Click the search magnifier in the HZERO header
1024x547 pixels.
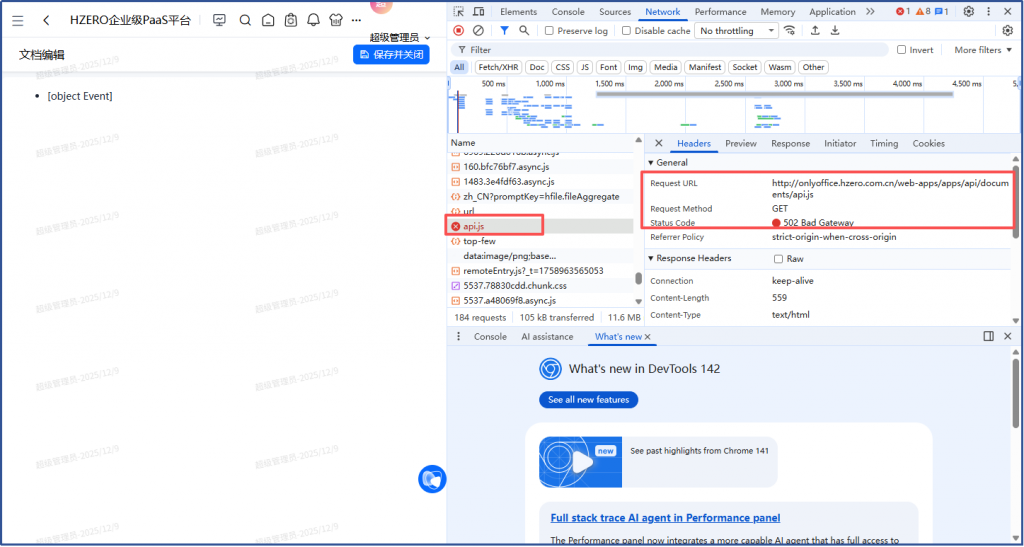[x=245, y=20]
